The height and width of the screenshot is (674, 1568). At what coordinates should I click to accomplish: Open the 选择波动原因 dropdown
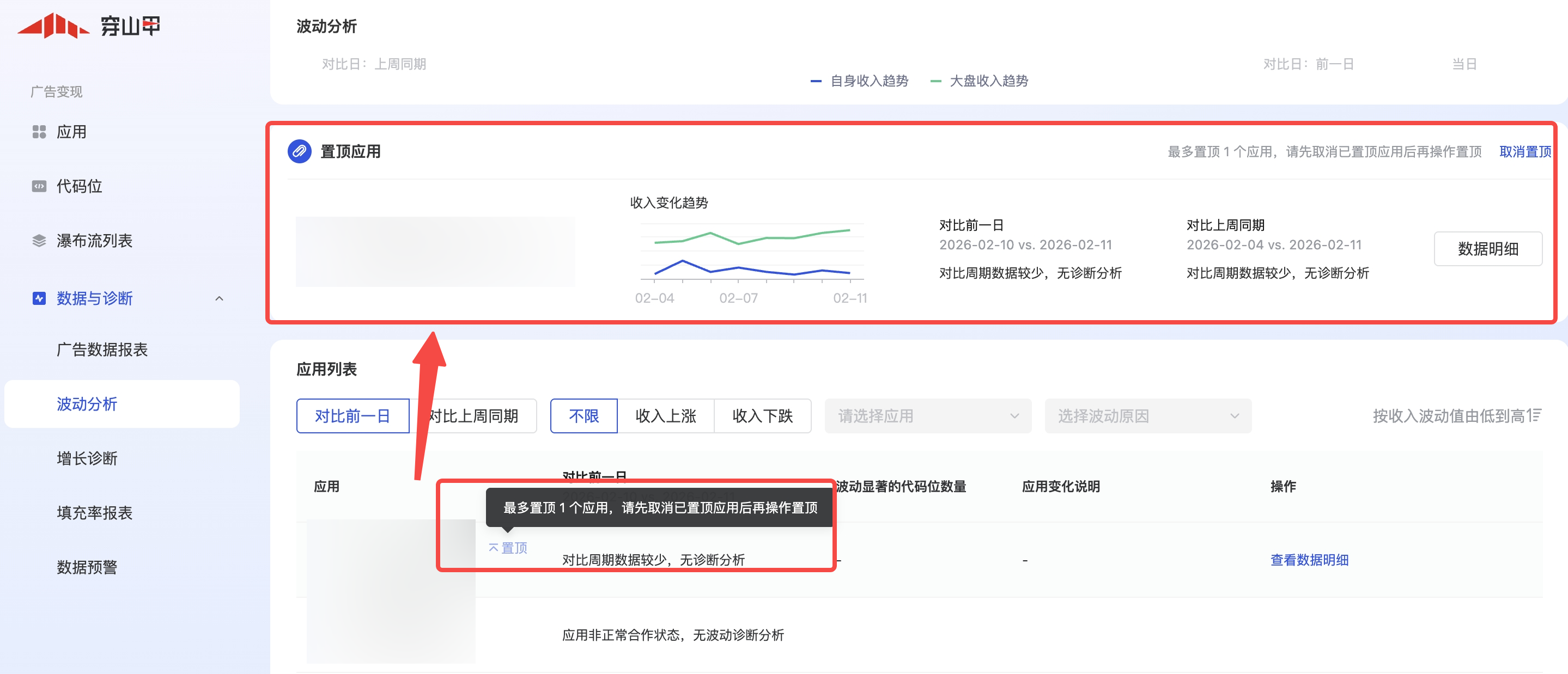click(1147, 416)
